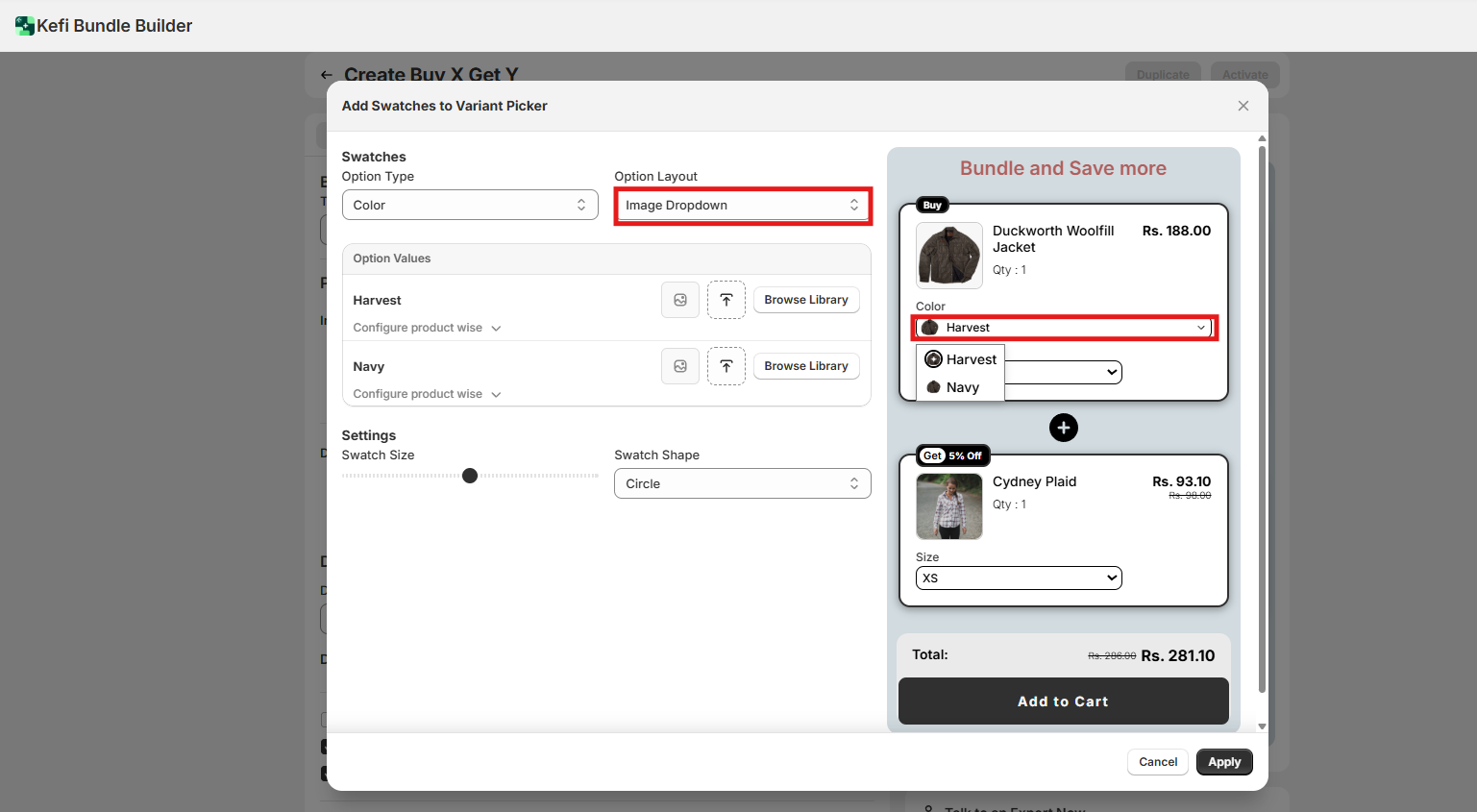Expand Configure product wise under Navy

427,394
